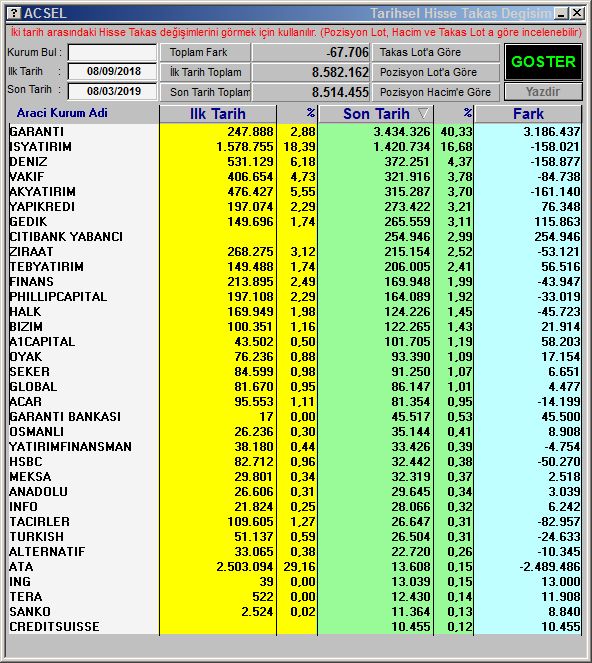Image resolution: width=592 pixels, height=663 pixels.
Task: Select Takas Lot'a Göre option
Action: (x=436, y=52)
